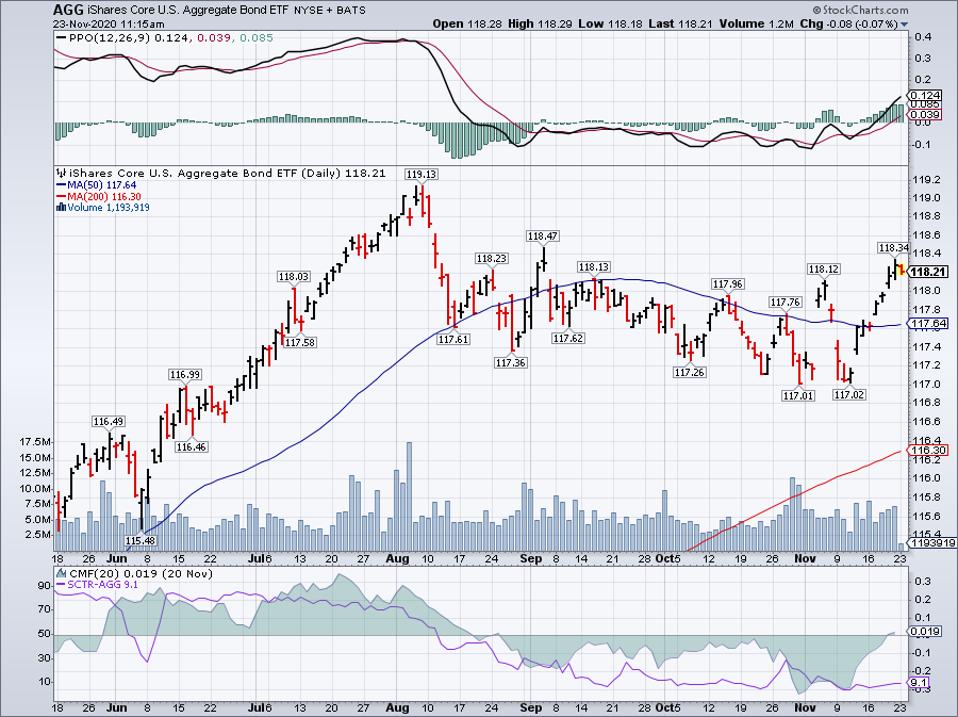Viewport: 958px width, 717px height.
Task: Click the 17.5M volume scale label
Action: 36,442
